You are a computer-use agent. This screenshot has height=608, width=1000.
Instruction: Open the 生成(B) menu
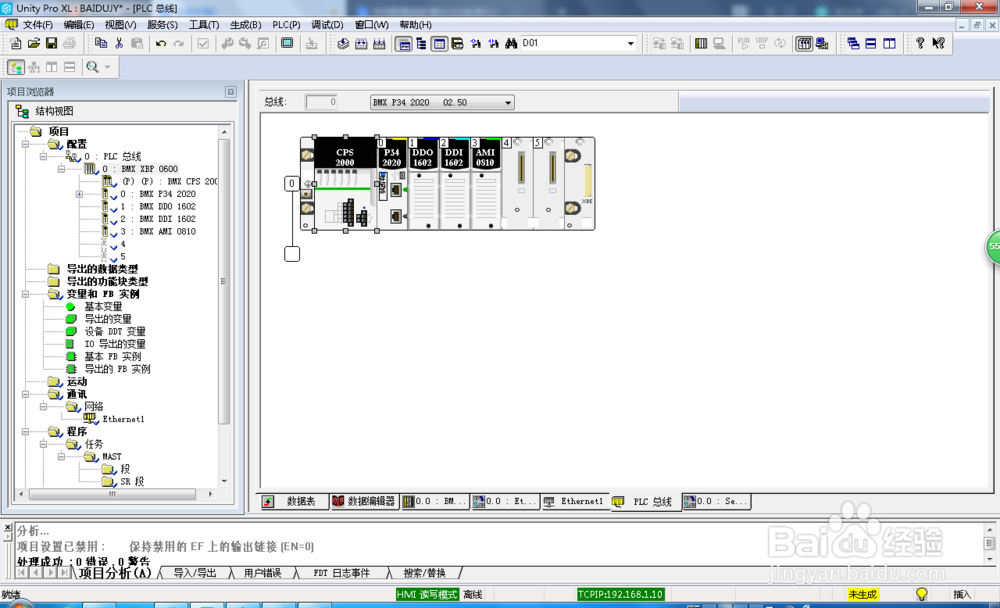(x=246, y=24)
